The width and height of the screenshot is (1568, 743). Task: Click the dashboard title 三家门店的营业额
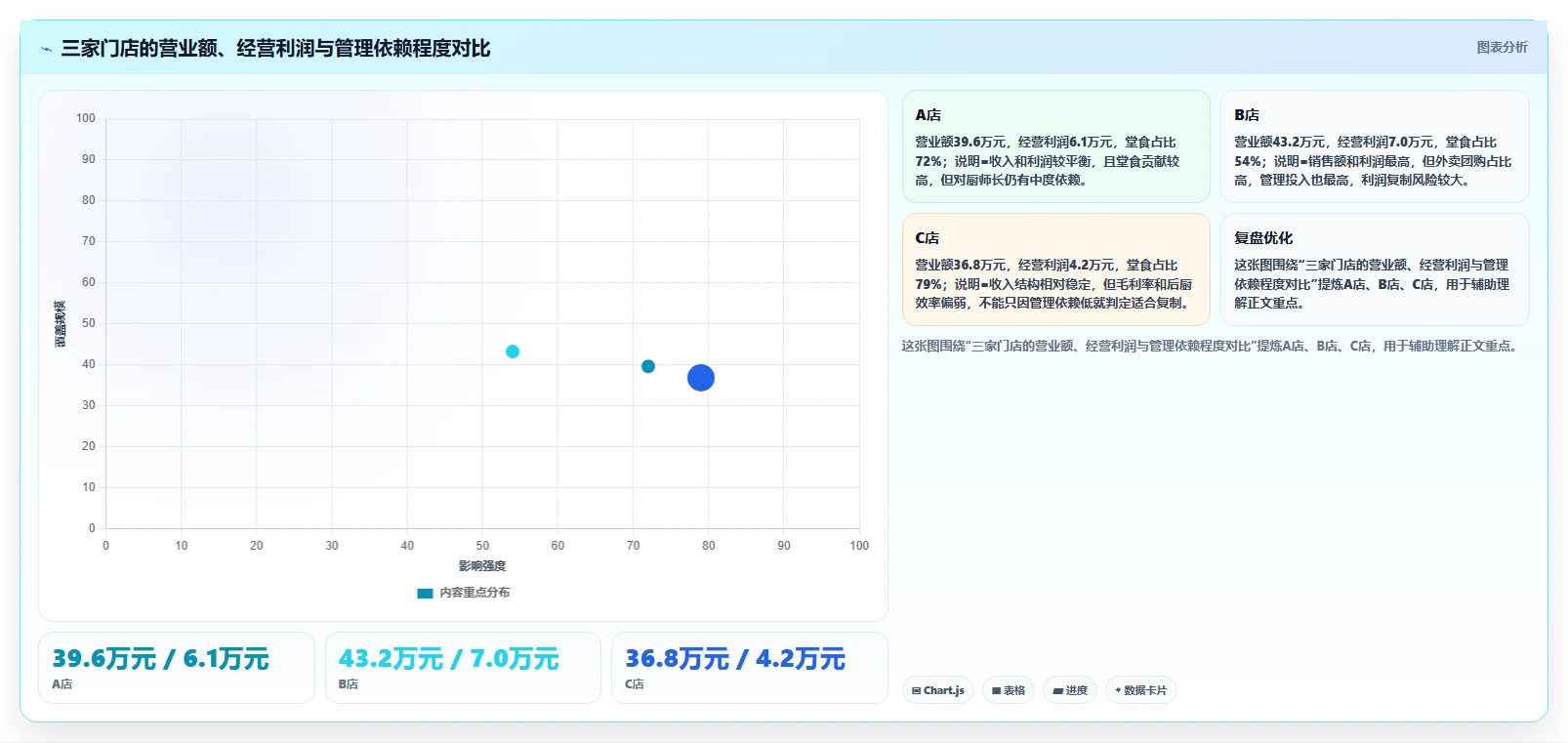275,48
